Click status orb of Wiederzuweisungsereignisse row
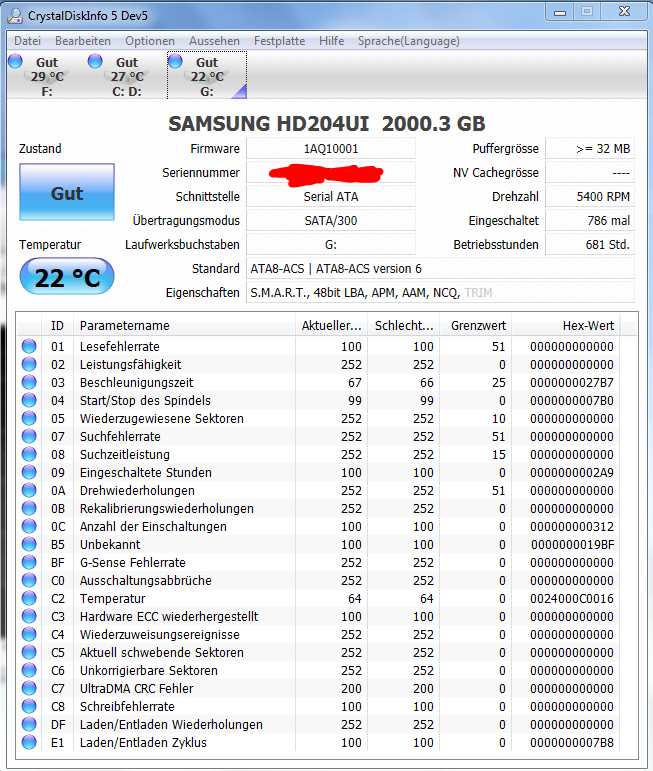Viewport: 653px width, 771px height. (29, 634)
